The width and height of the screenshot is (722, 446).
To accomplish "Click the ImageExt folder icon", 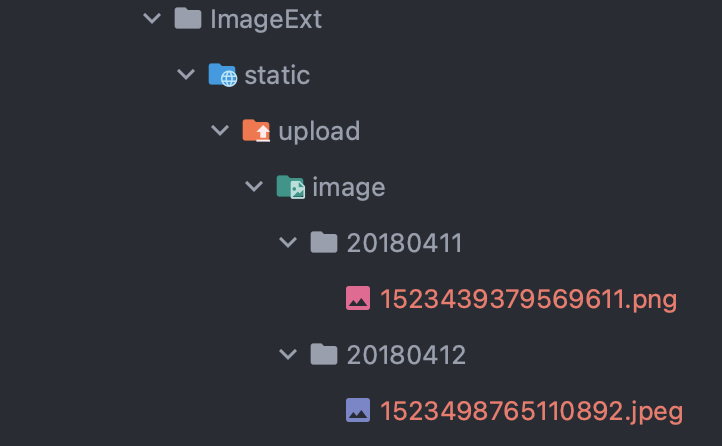I will coord(188,19).
